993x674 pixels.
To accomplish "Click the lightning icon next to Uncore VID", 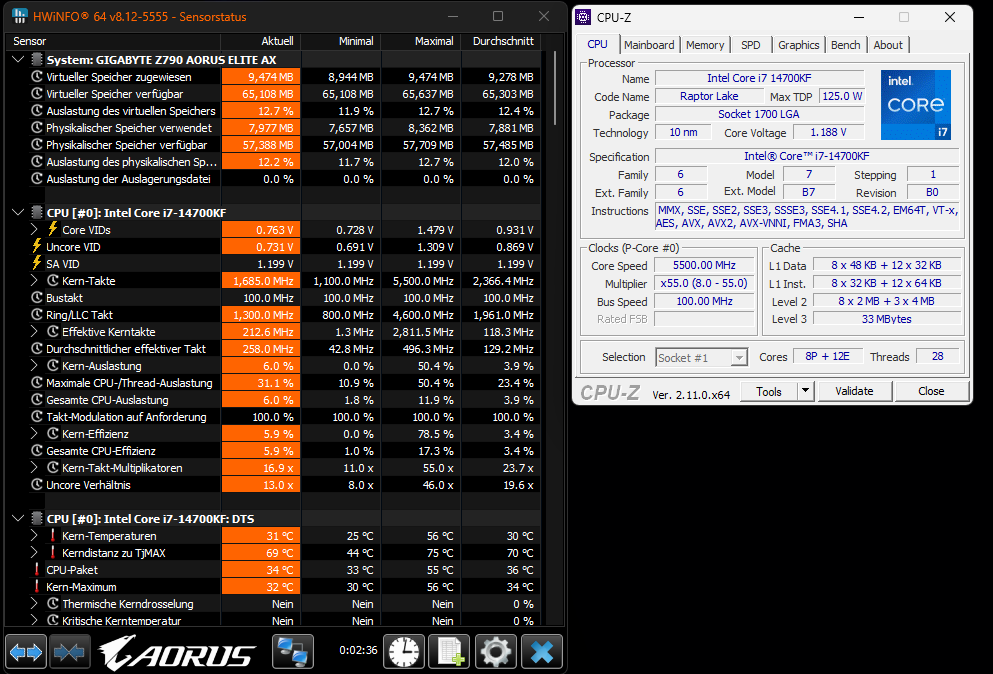I will point(37,246).
